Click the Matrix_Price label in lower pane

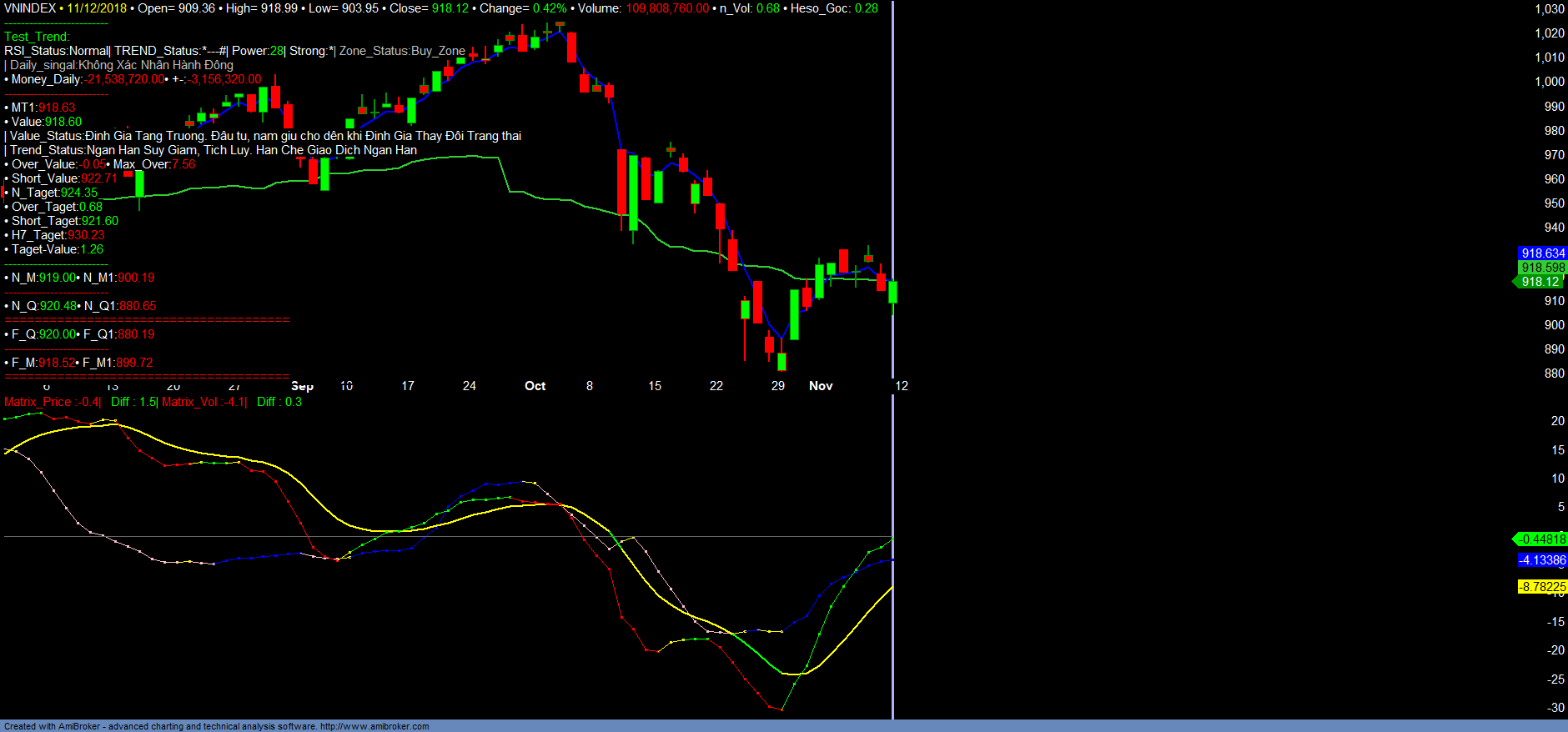[x=38, y=402]
